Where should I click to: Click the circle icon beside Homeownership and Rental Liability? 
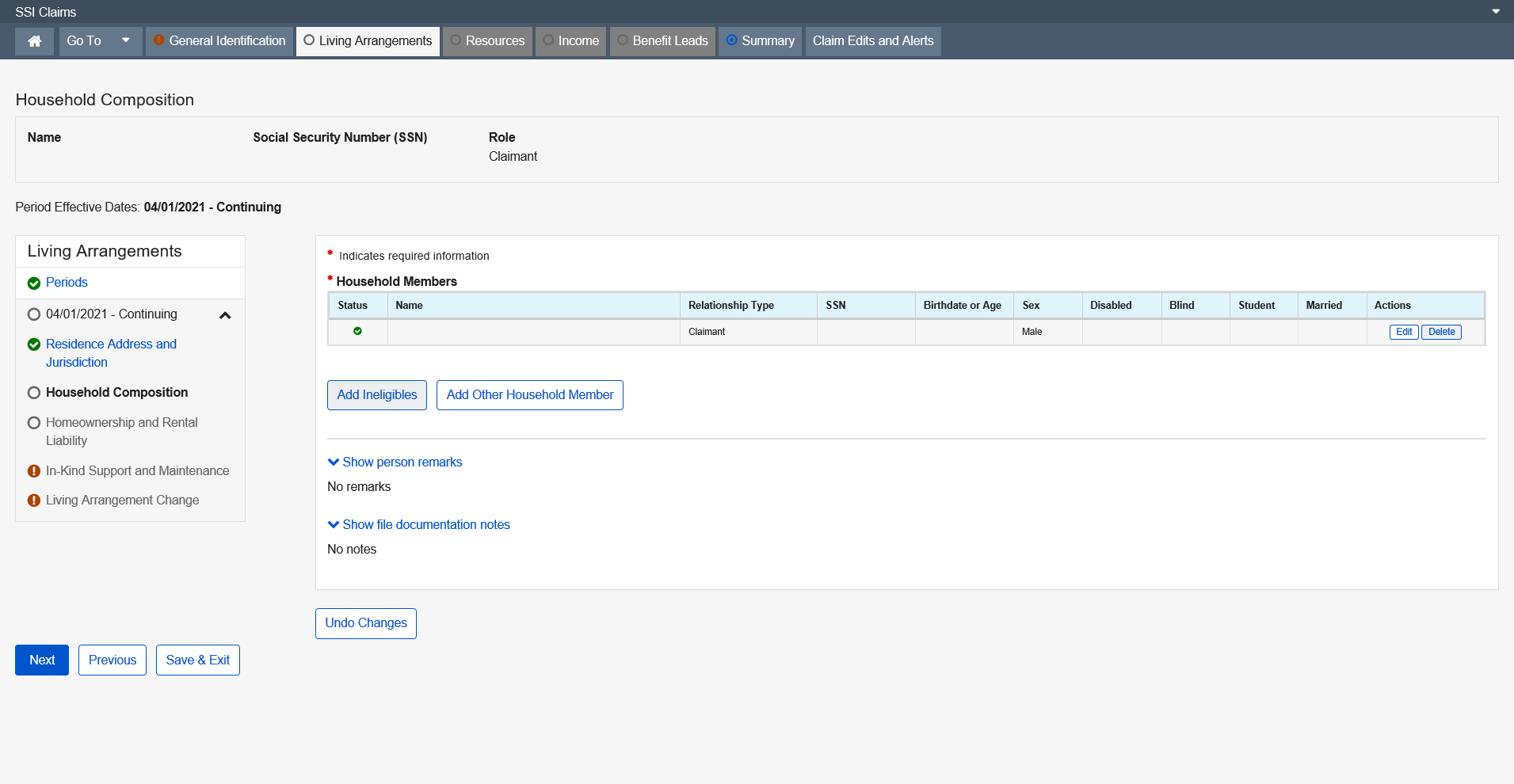34,423
